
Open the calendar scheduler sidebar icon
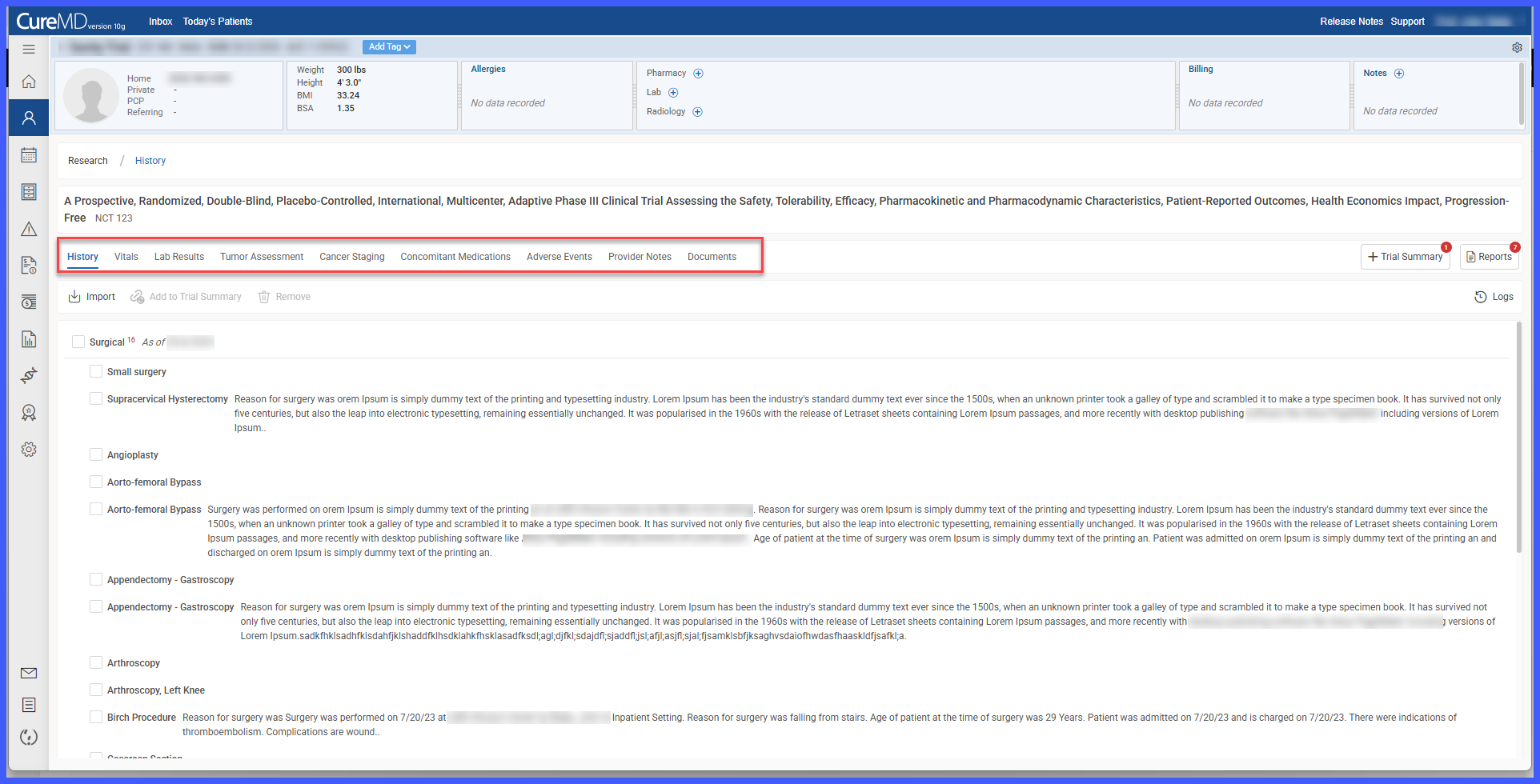click(x=29, y=155)
